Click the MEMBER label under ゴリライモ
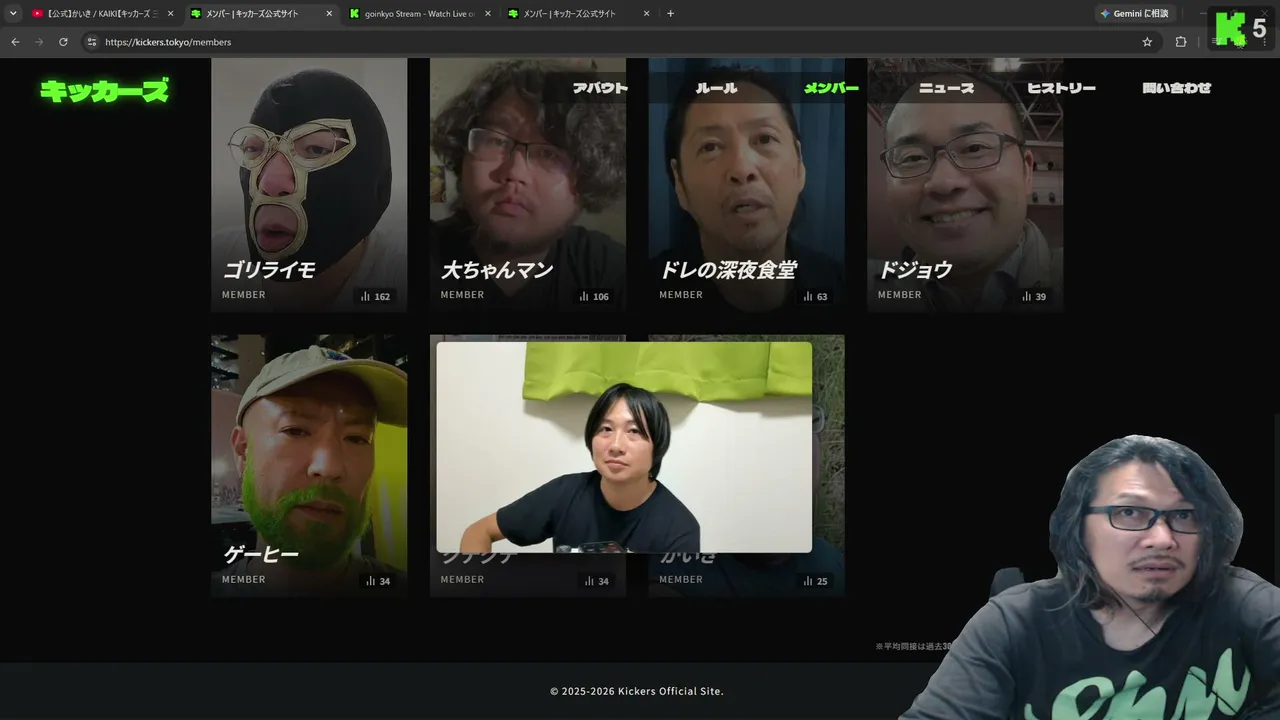The image size is (1280, 720). [x=244, y=295]
